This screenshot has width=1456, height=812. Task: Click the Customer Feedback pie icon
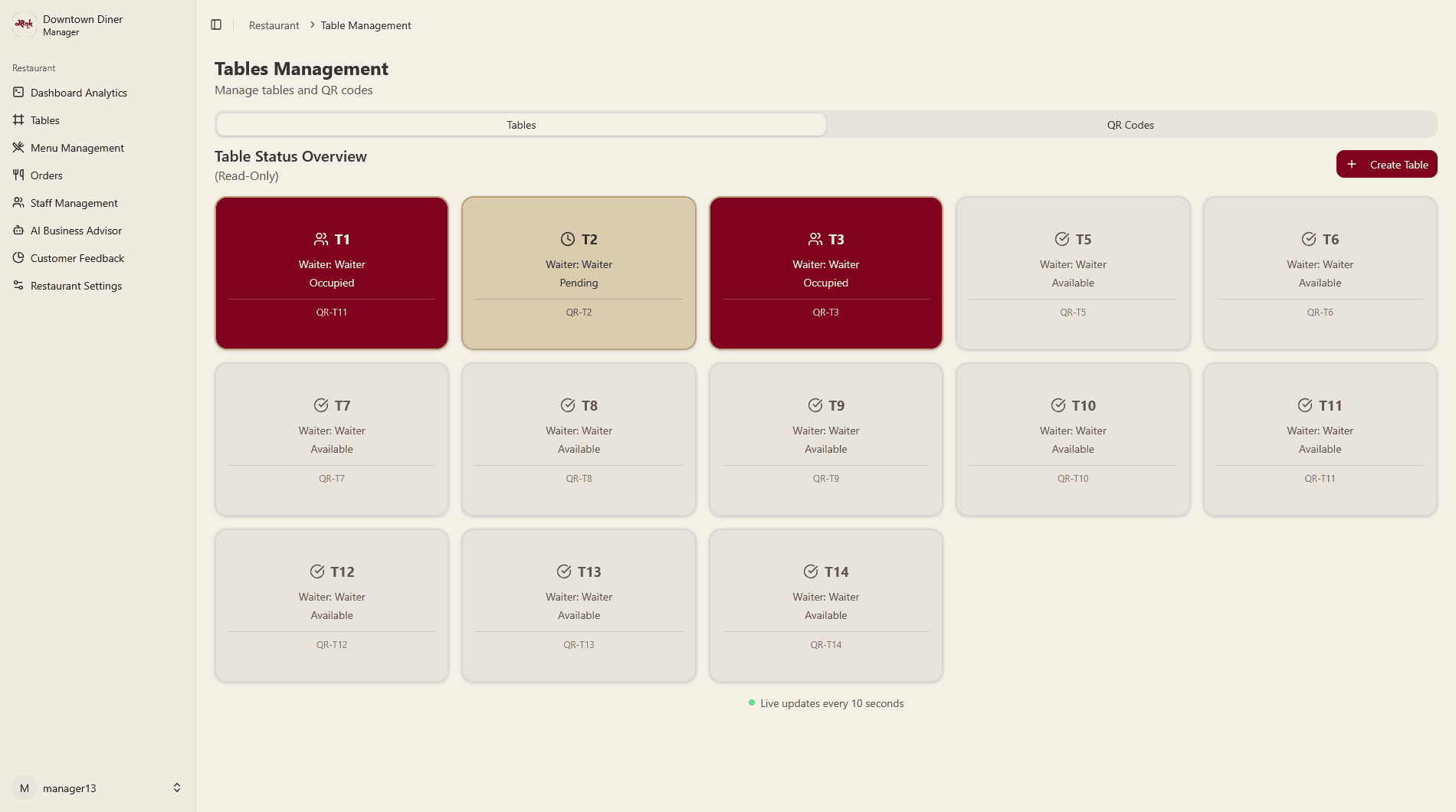point(18,258)
